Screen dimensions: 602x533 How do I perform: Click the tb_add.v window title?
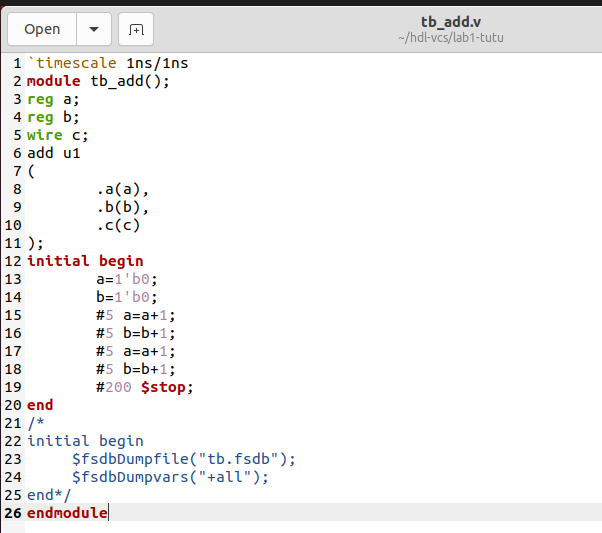(451, 22)
